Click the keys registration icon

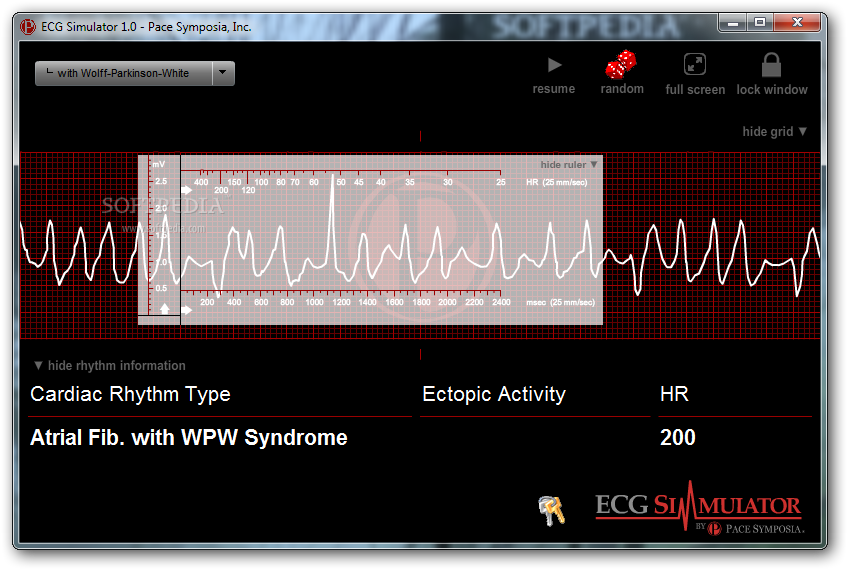(552, 511)
